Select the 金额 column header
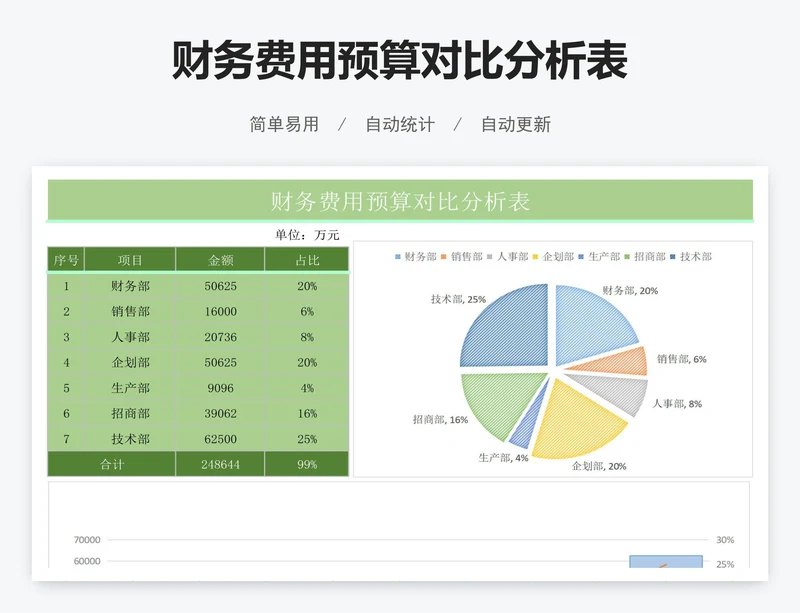The image size is (800, 613). [220, 260]
